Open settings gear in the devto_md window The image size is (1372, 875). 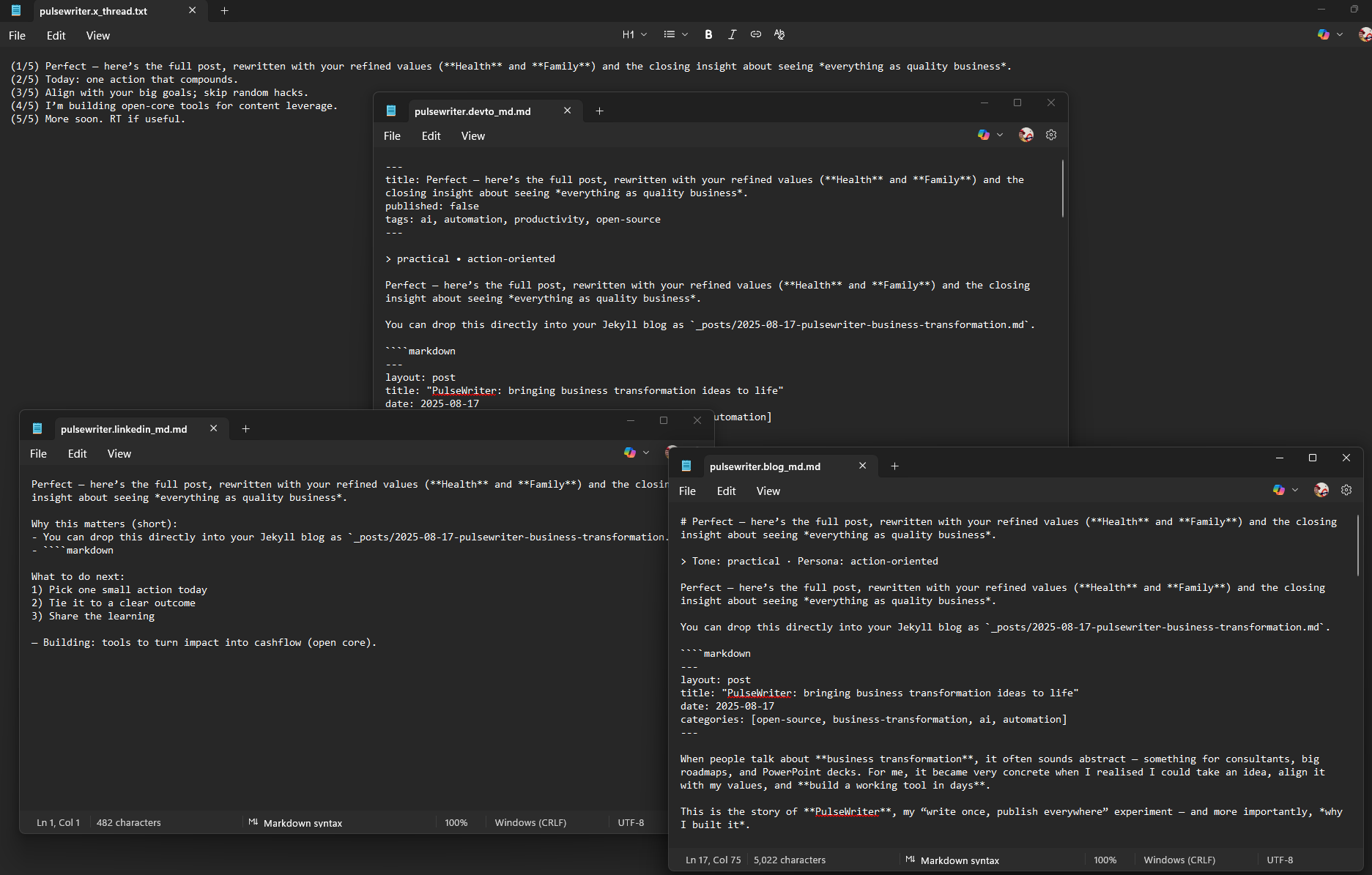coord(1051,135)
